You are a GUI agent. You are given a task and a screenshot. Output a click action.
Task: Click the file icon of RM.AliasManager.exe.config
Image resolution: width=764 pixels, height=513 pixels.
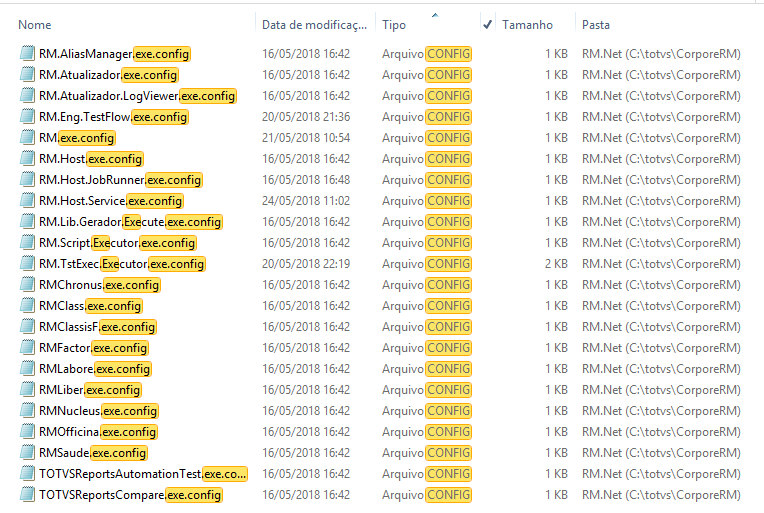coord(27,53)
